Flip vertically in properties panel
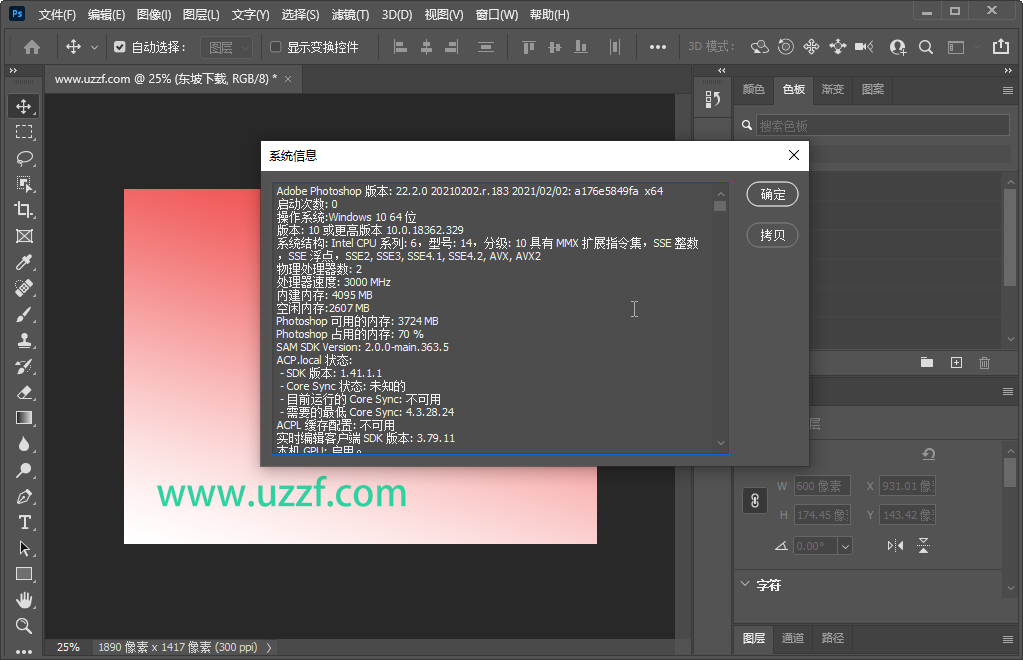 pyautogui.click(x=923, y=546)
